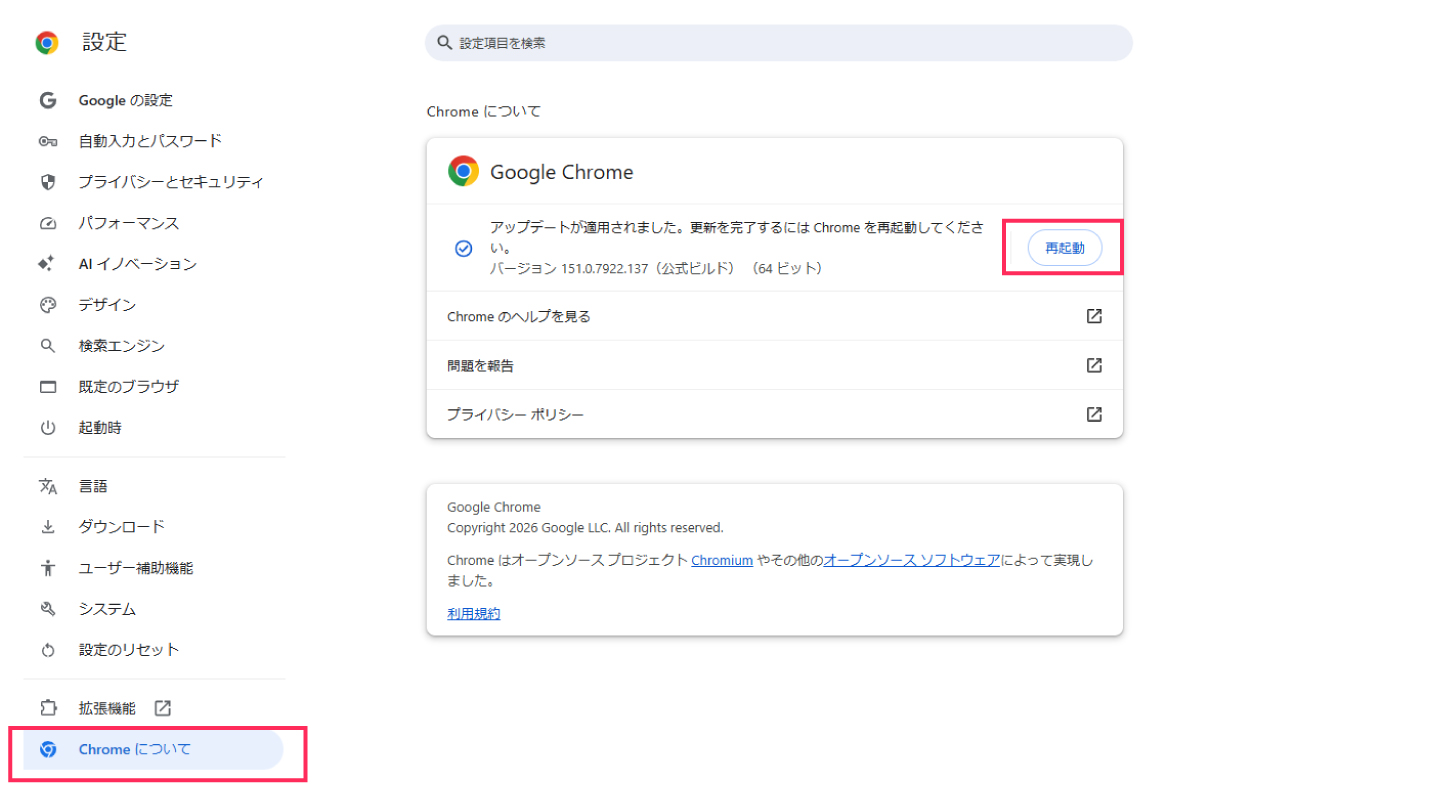1430x800 pixels.
Task: Click external link icon on Chrome のヘルプを見る row
Action: tap(1094, 316)
